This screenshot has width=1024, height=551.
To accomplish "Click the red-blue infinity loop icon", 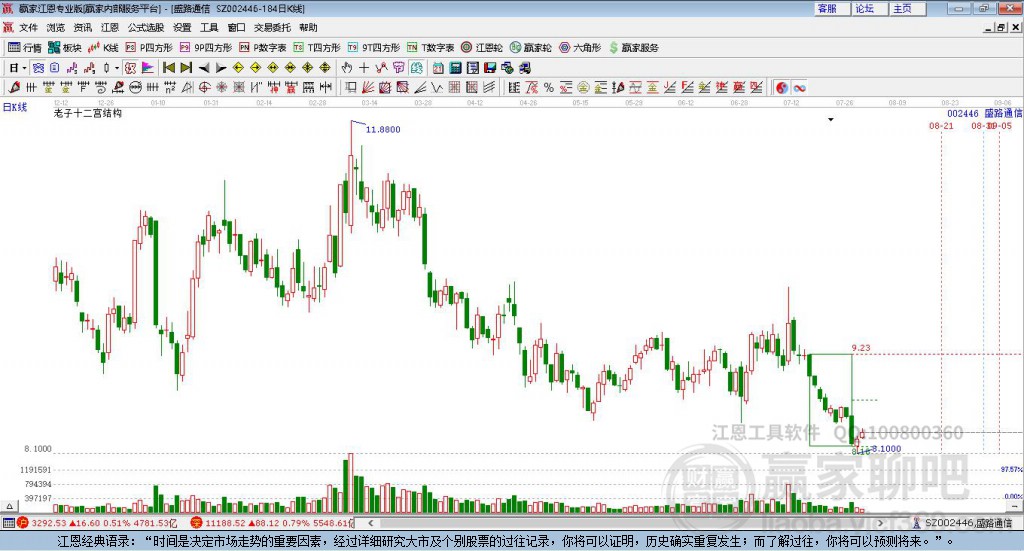I will click(799, 87).
